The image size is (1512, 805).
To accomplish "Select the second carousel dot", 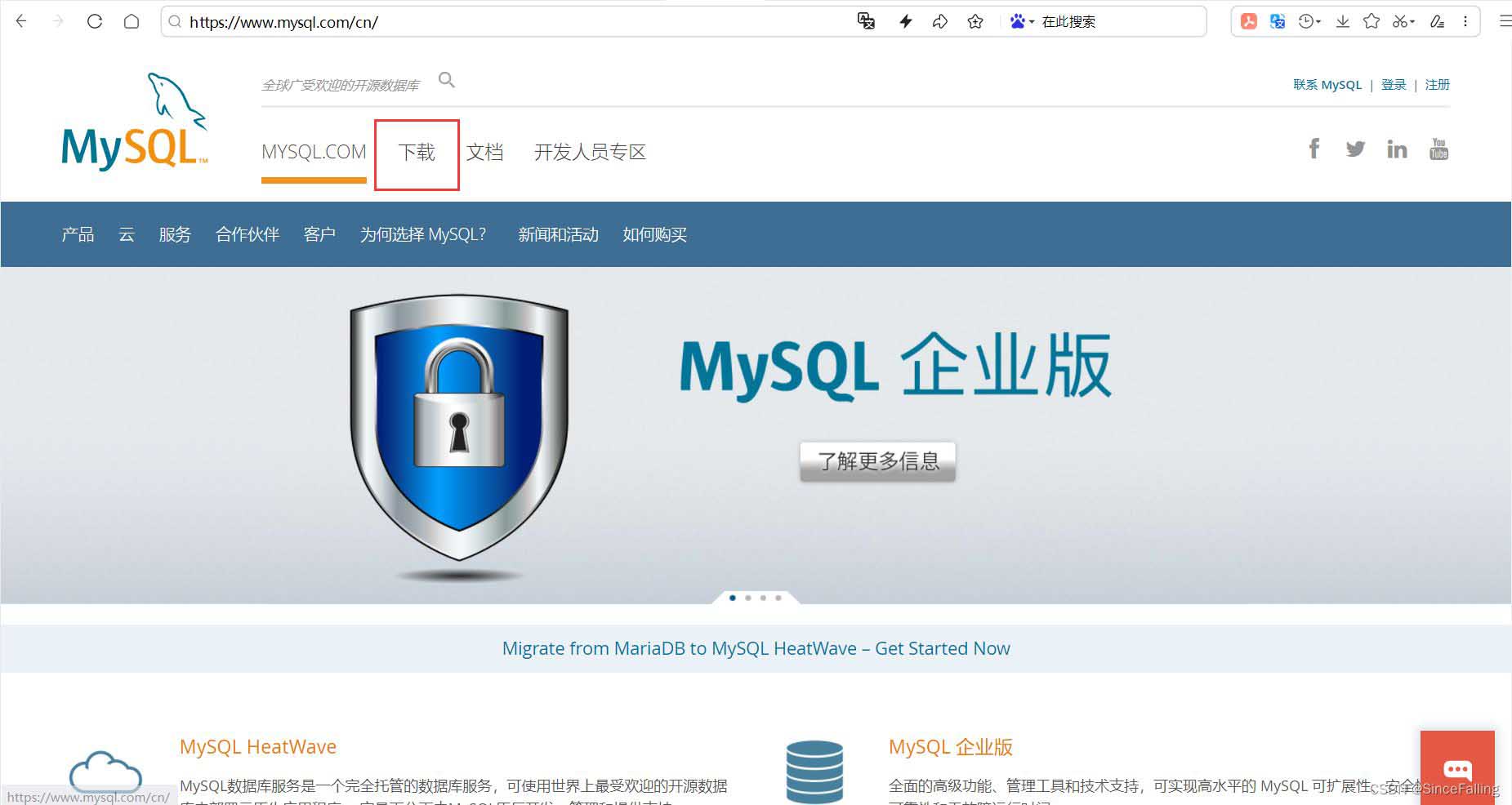I will point(748,598).
